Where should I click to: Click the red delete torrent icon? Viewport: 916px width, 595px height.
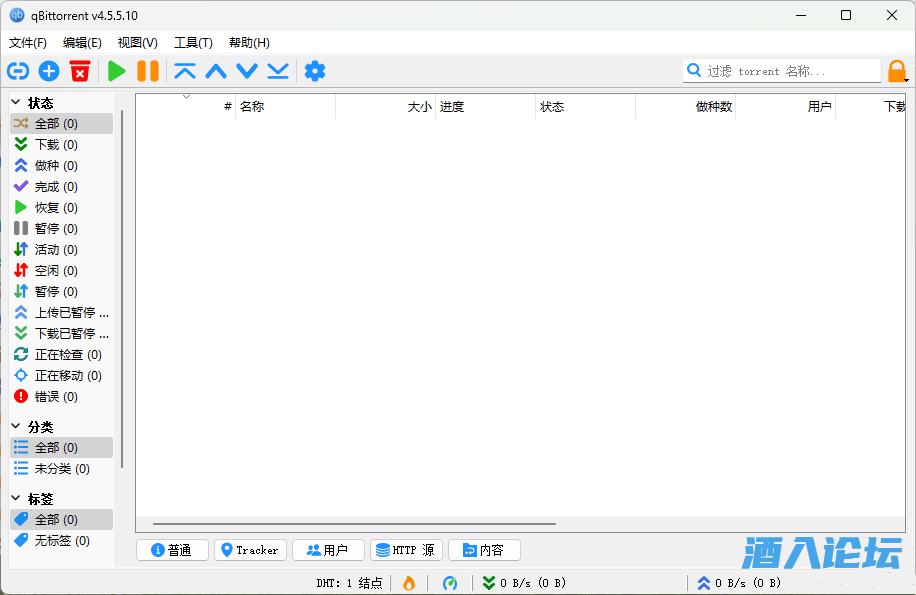click(x=80, y=71)
